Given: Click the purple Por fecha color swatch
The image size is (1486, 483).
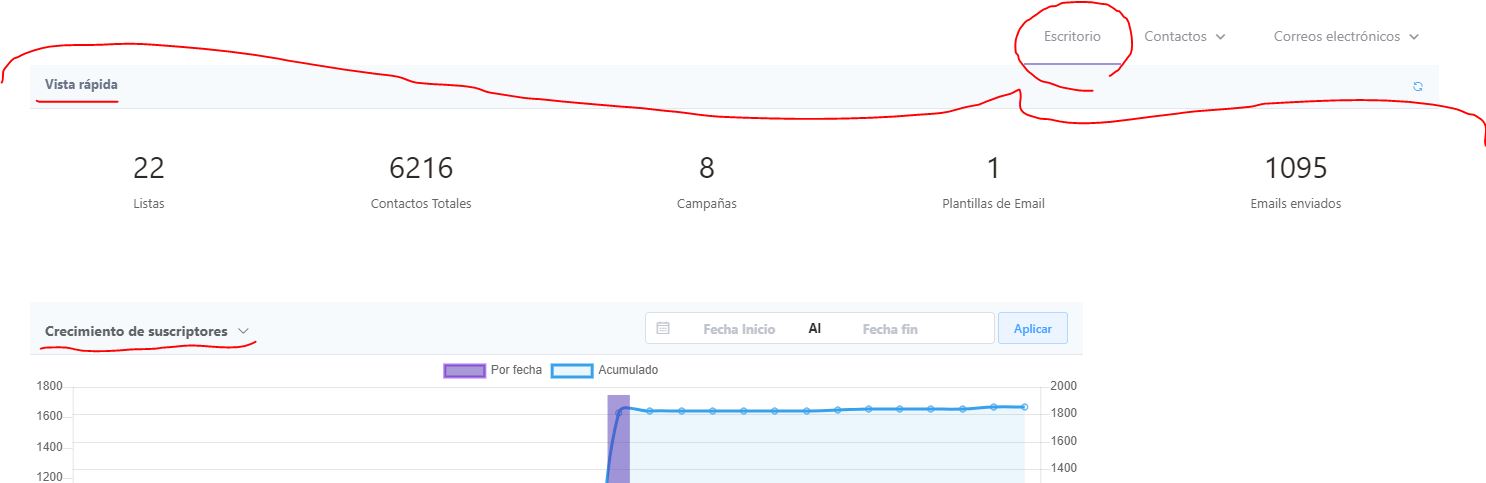Looking at the screenshot, I should click(x=464, y=371).
